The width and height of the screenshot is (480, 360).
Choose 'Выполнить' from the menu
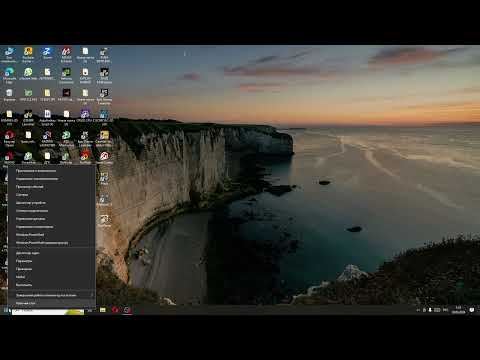[x=52, y=285]
